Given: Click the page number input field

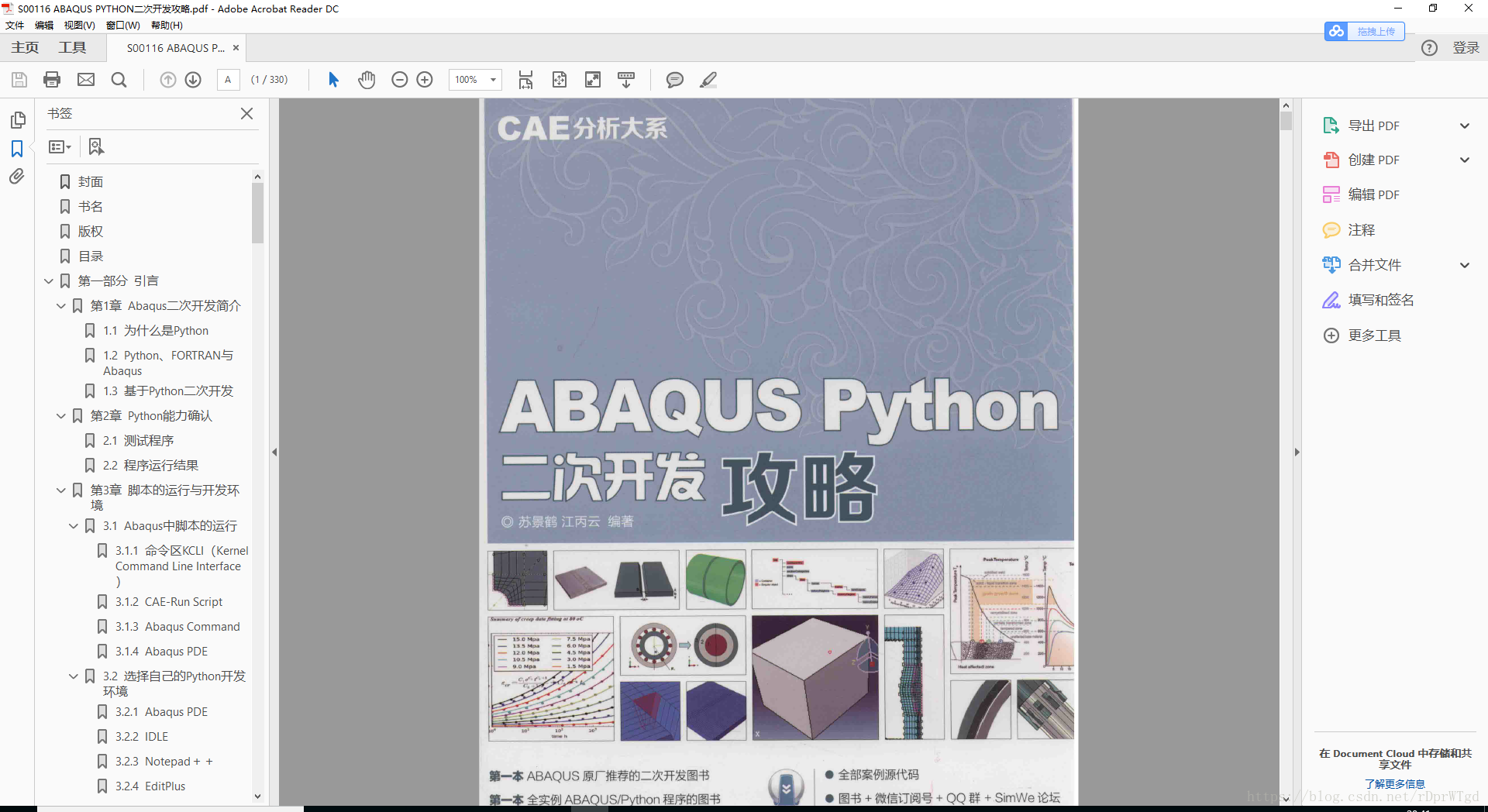Looking at the screenshot, I should 228,80.
